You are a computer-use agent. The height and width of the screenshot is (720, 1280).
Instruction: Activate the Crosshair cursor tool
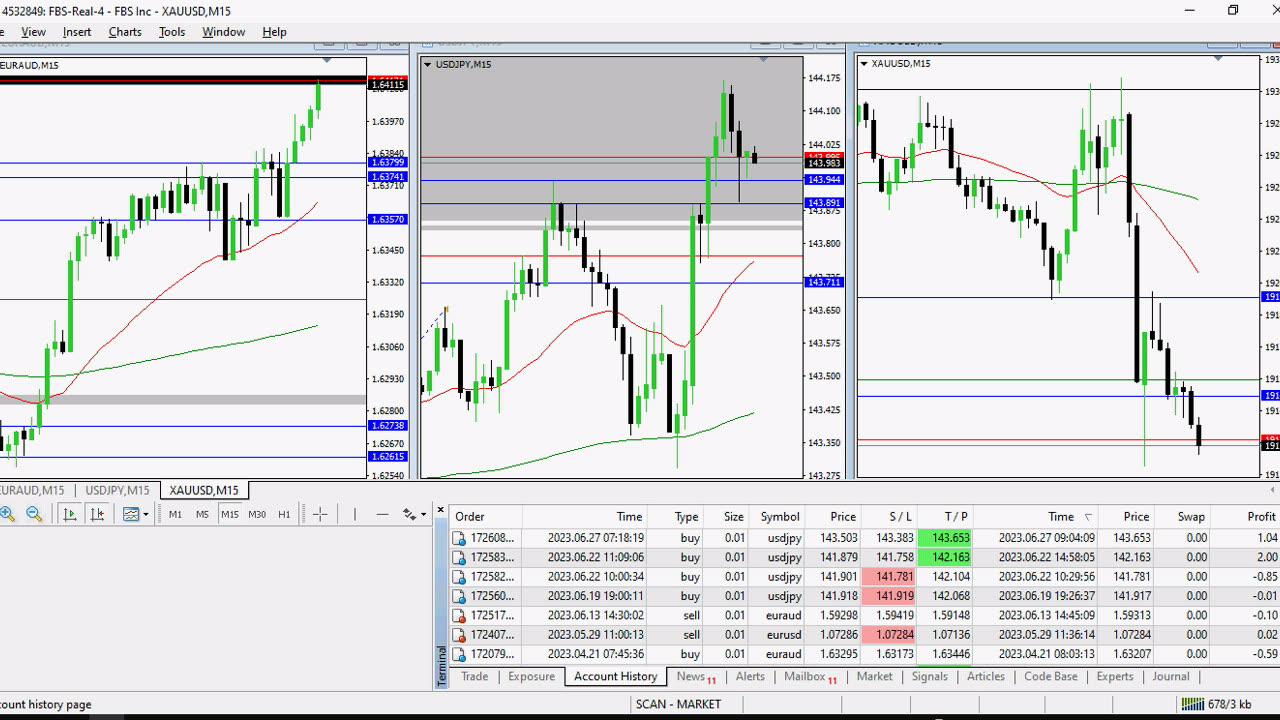pos(320,514)
